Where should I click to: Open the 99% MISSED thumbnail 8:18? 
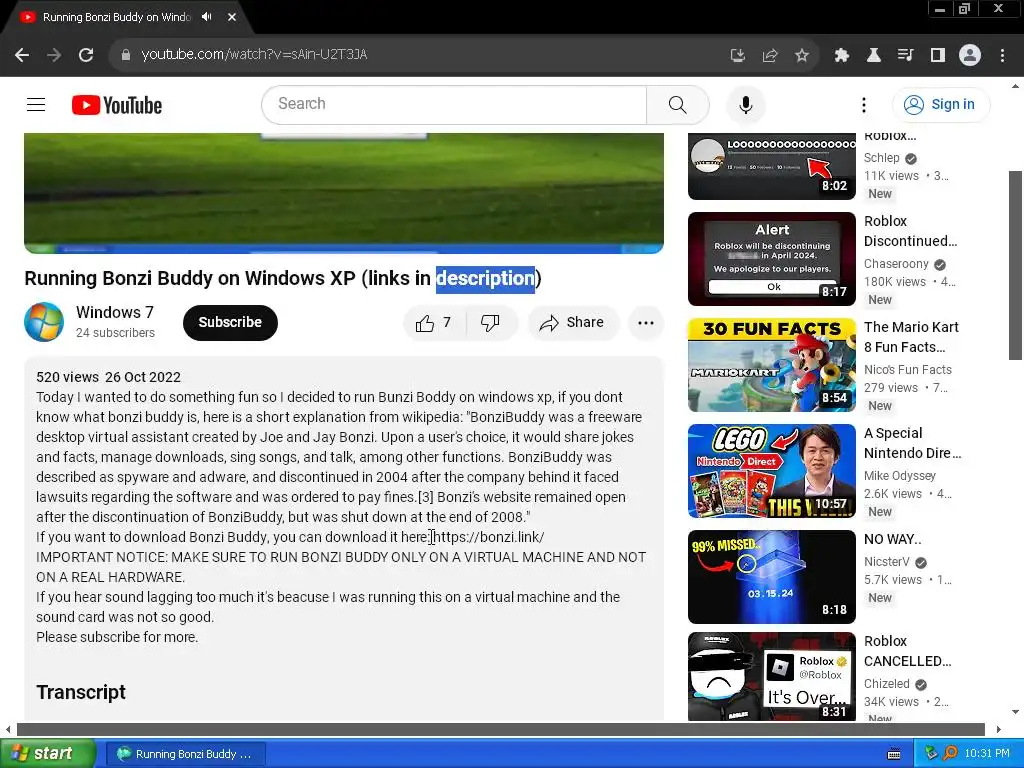[772, 577]
